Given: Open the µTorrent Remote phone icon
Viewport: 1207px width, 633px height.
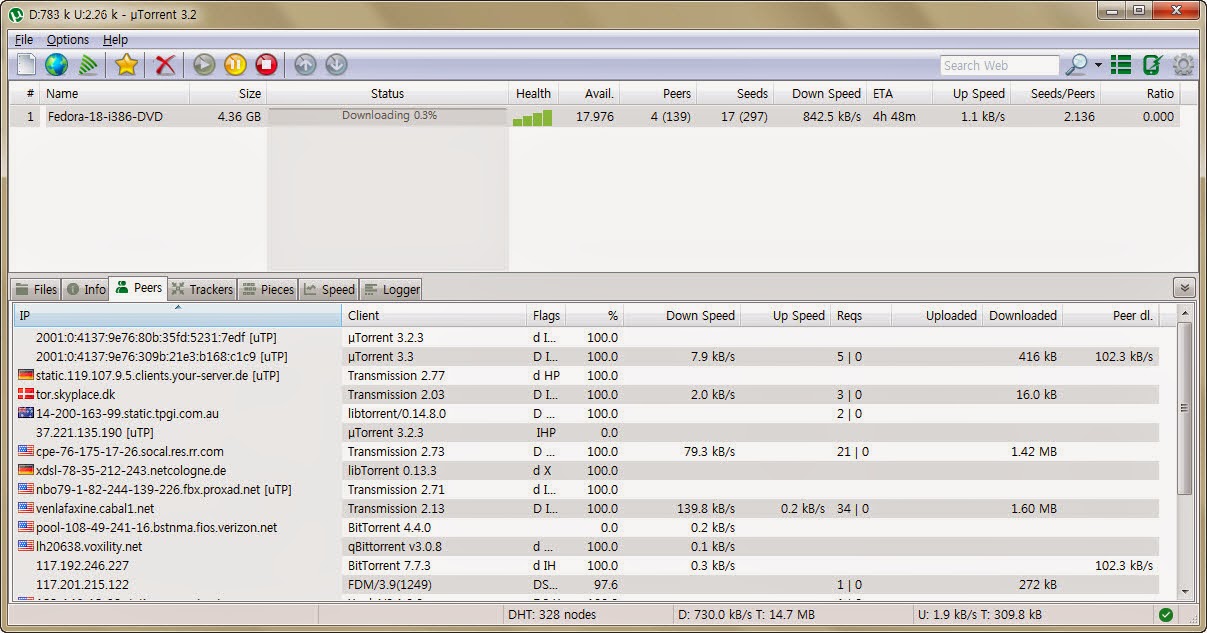Looking at the screenshot, I should [1152, 65].
